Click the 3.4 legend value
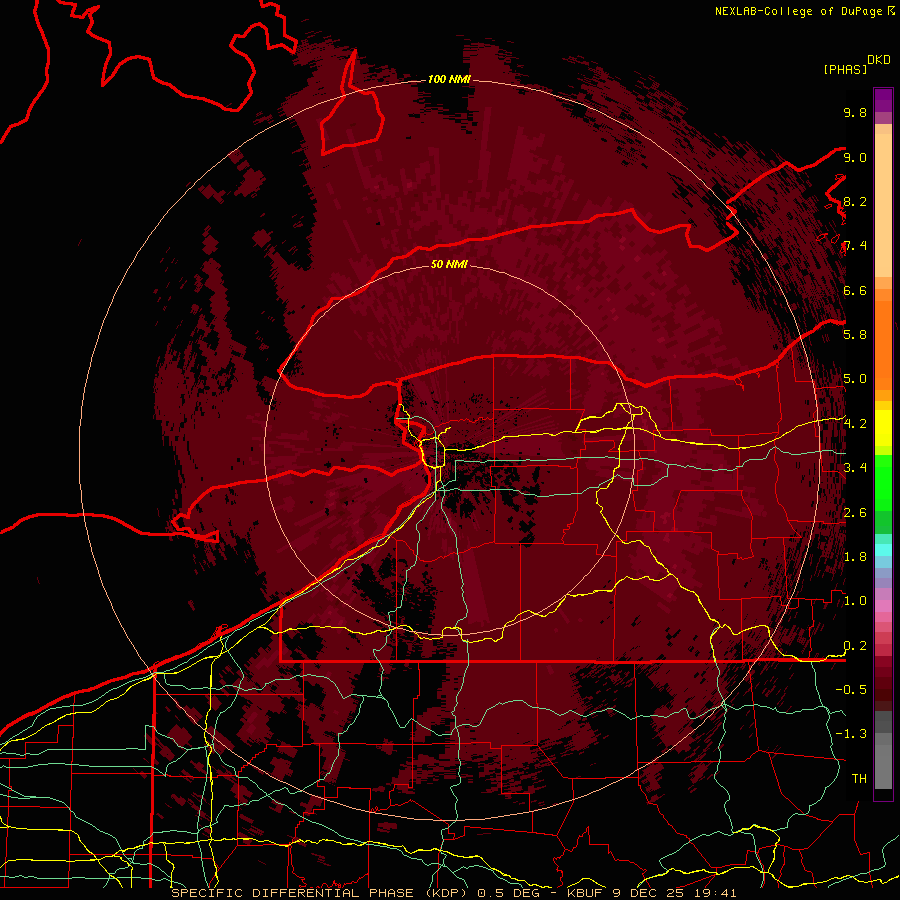 [x=855, y=467]
